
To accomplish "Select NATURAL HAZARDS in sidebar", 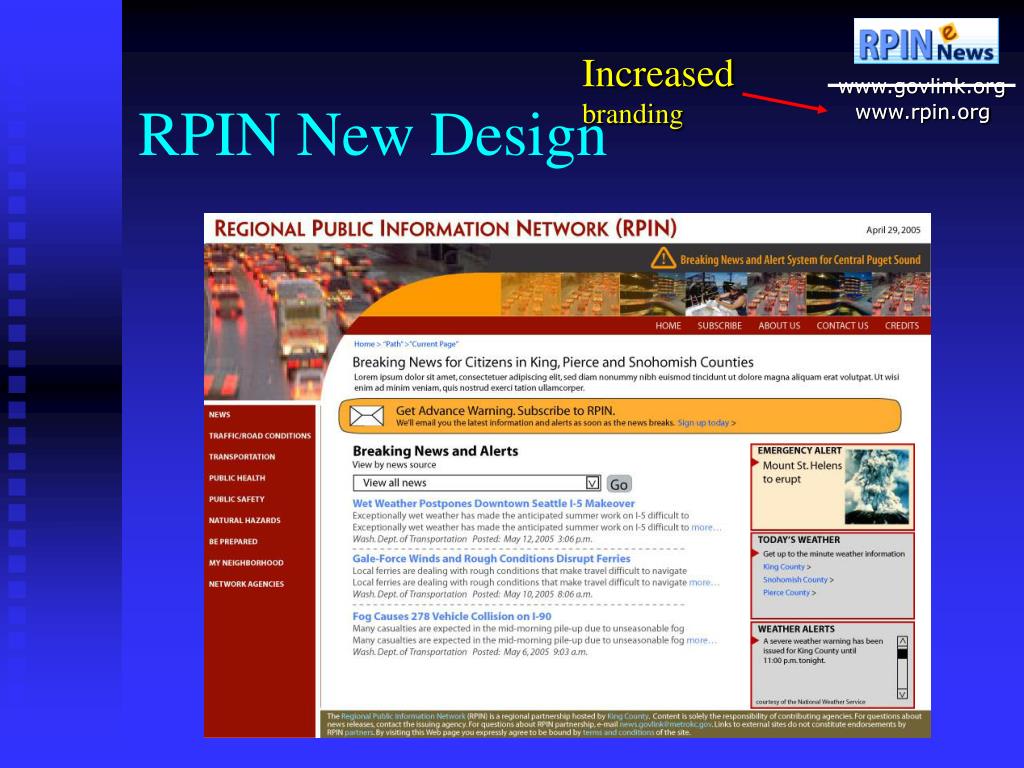I will (244, 520).
